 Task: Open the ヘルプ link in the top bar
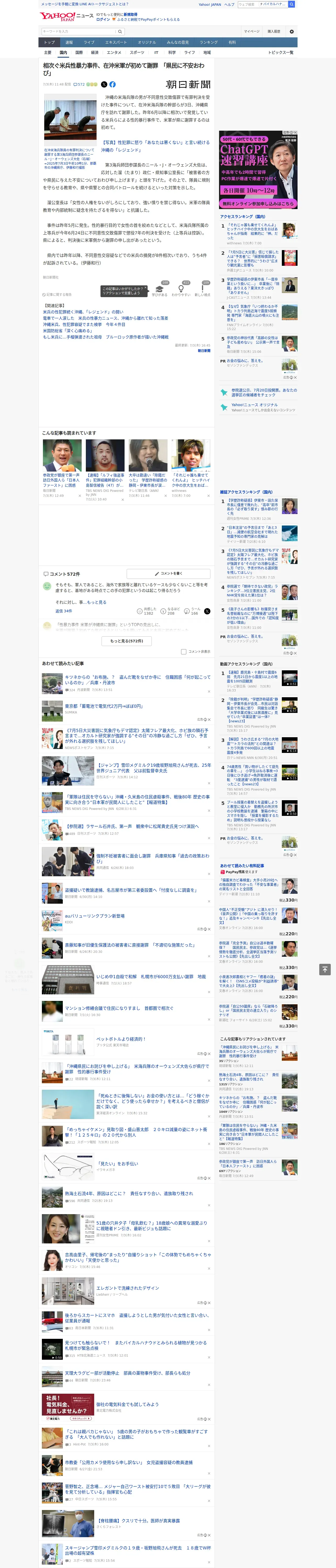(229, 4)
